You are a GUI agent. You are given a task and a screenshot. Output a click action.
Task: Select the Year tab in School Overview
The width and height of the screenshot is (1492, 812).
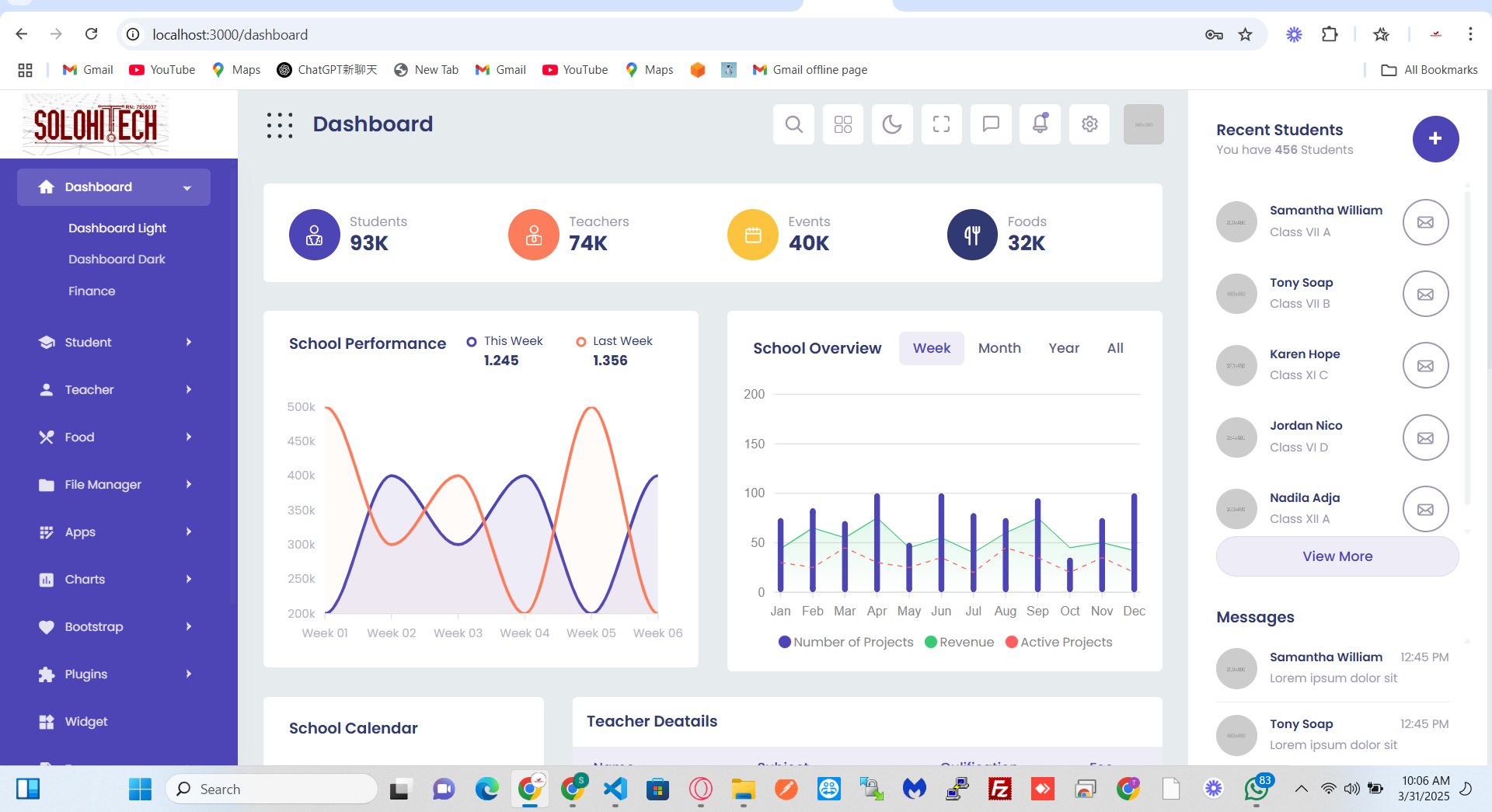(1064, 348)
